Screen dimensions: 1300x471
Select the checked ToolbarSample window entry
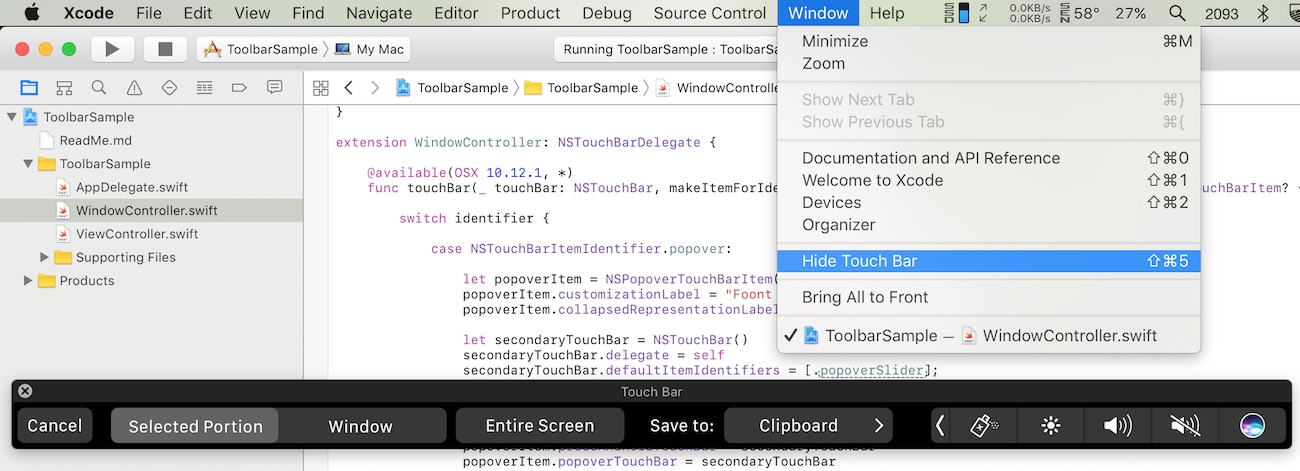pos(989,335)
